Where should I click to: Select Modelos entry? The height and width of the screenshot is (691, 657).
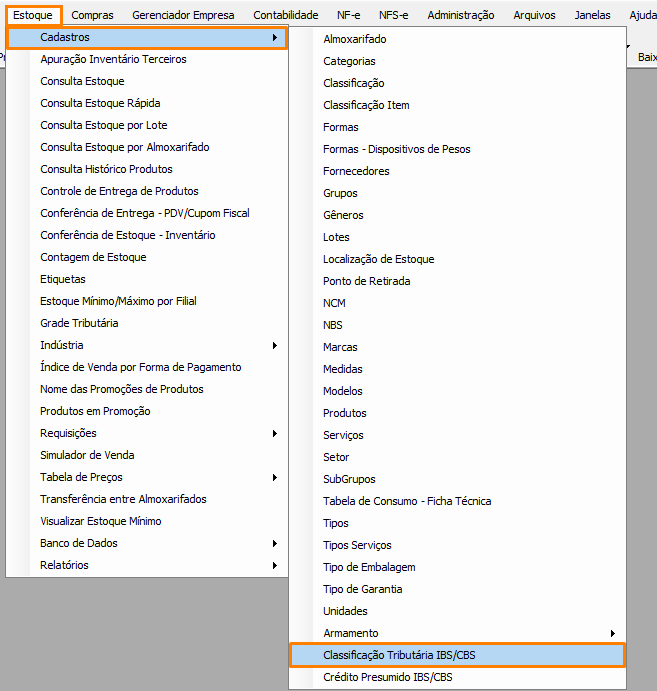pyautogui.click(x=457, y=391)
